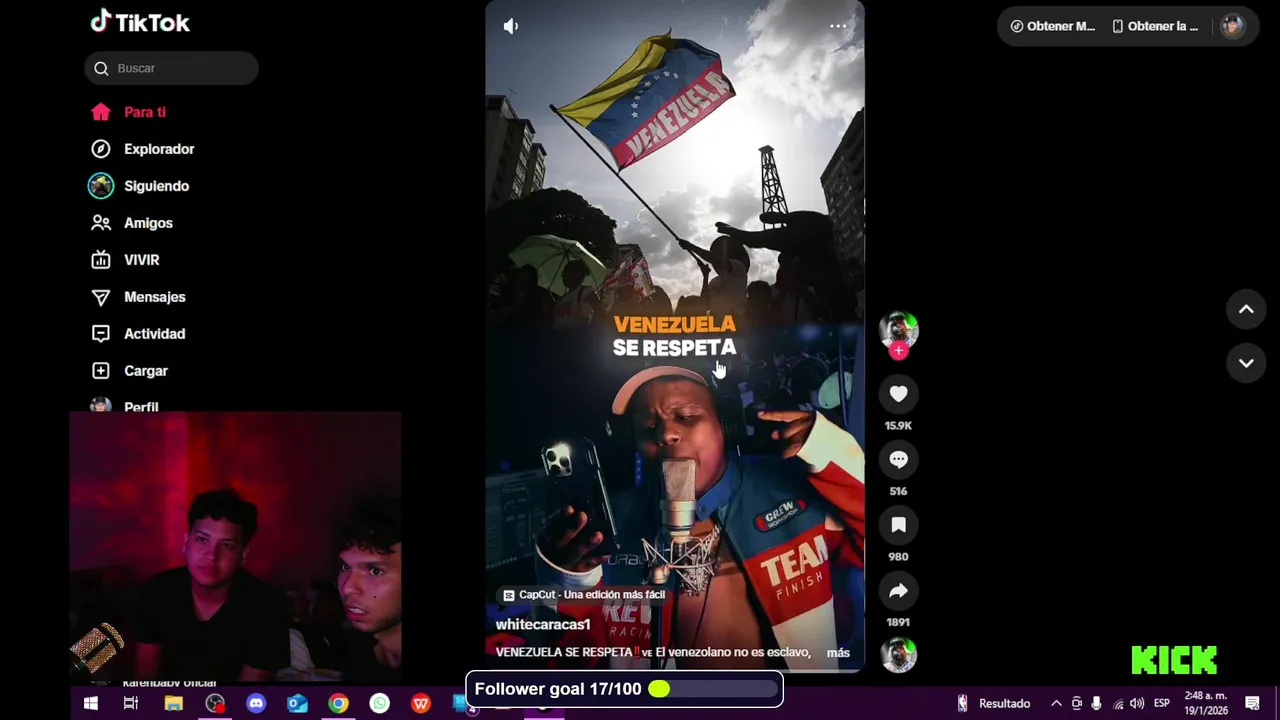
Task: Open the volume tray icon
Action: (x=1137, y=704)
